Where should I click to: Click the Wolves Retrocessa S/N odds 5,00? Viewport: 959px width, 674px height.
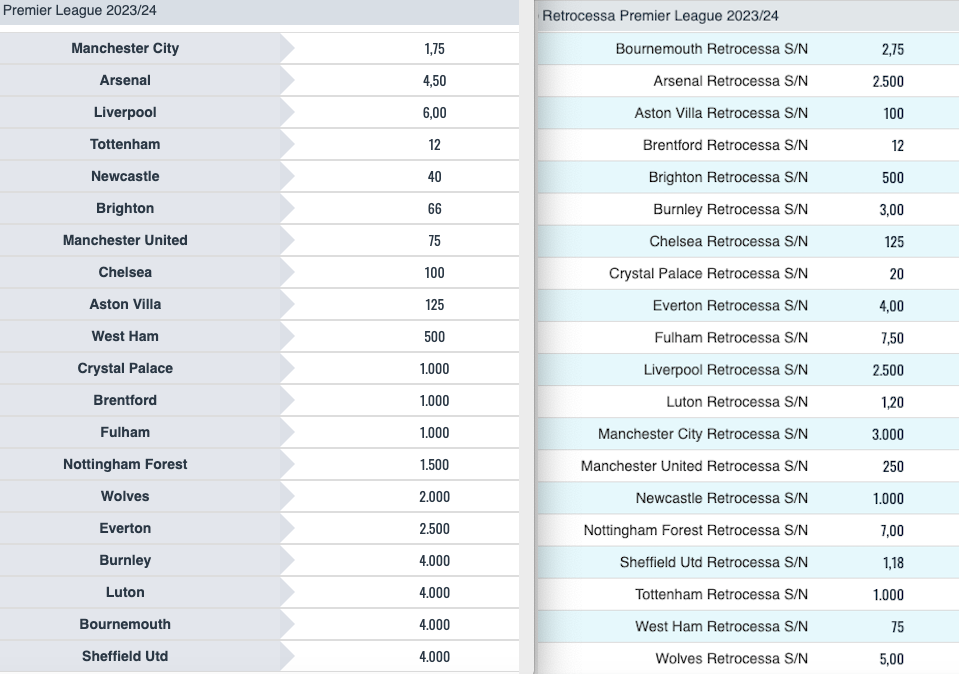(x=892, y=659)
